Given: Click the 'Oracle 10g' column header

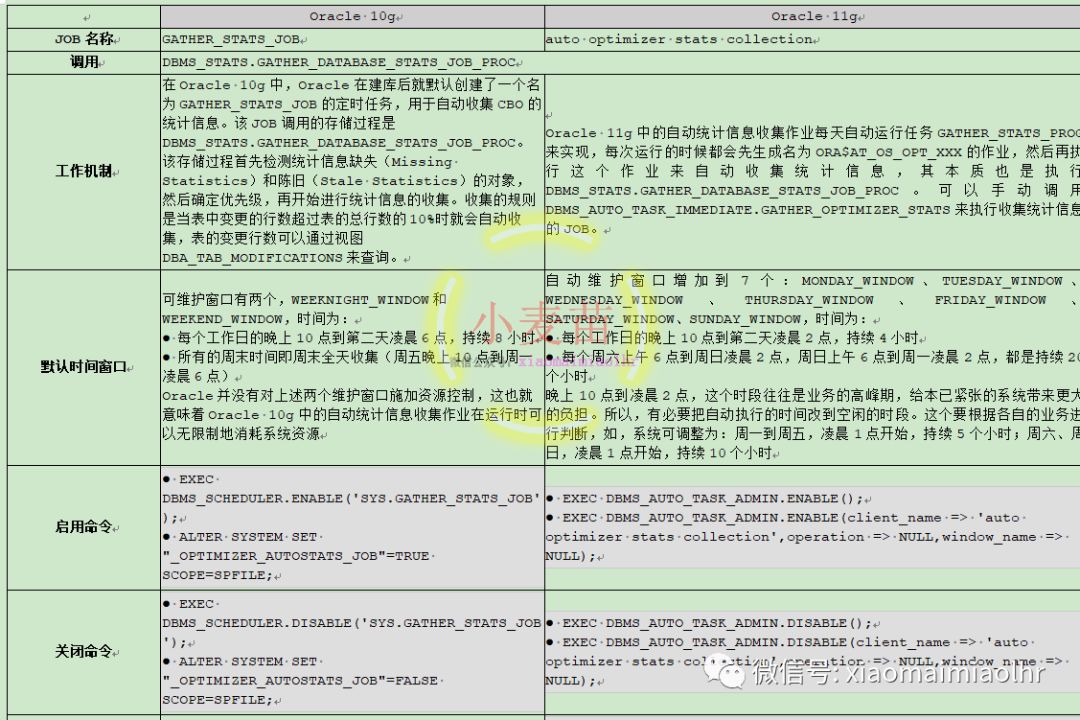Looking at the screenshot, I should (352, 16).
